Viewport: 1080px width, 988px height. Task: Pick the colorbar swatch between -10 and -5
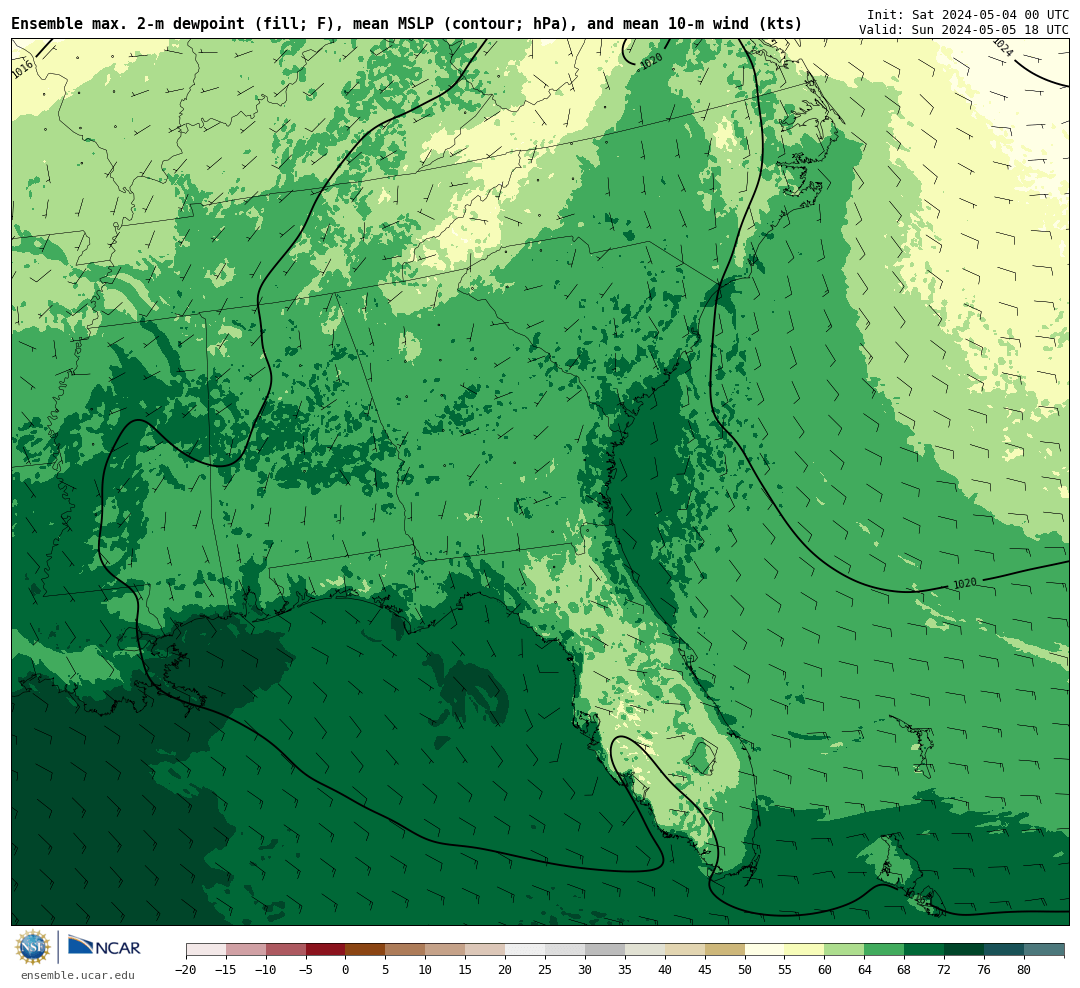tap(286, 950)
